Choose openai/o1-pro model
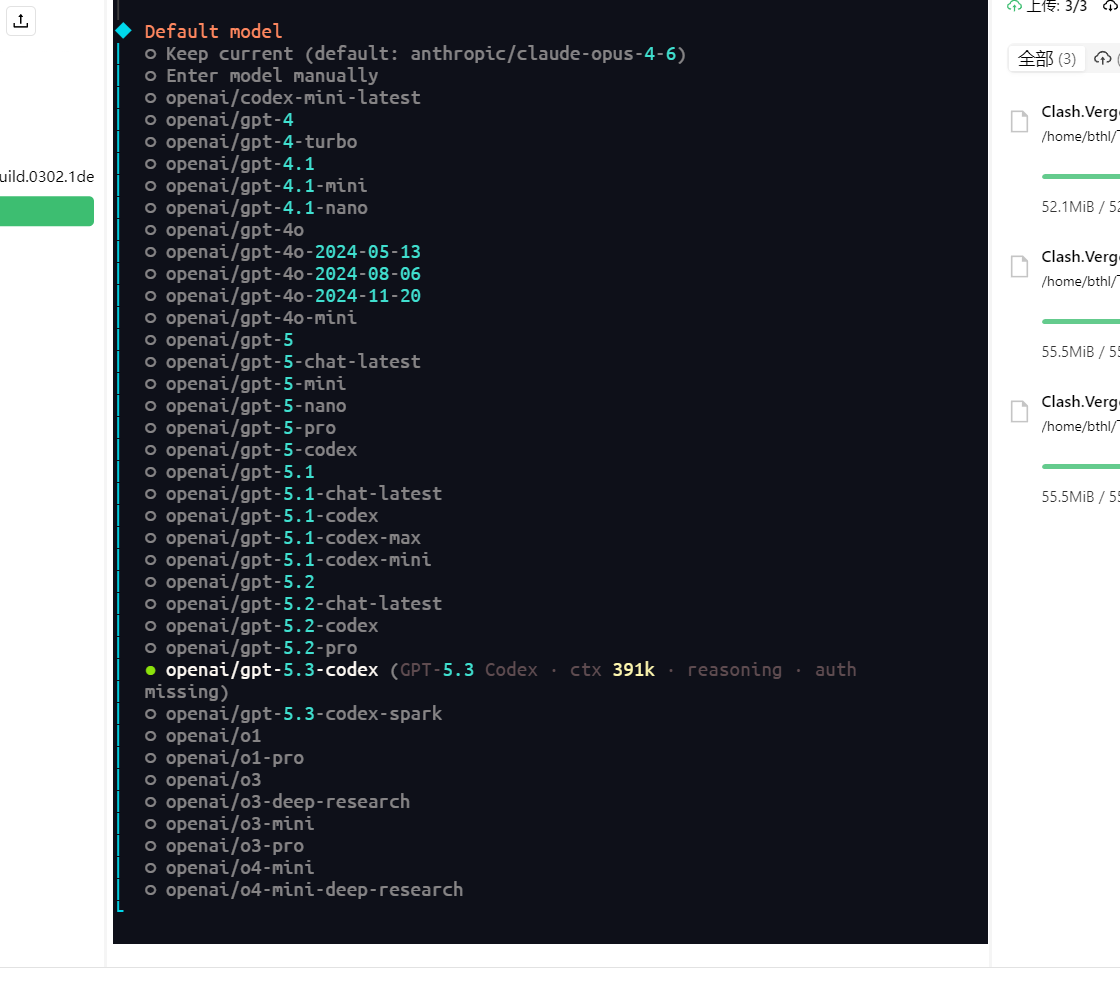Viewport: 1120px width, 986px height. click(224, 758)
